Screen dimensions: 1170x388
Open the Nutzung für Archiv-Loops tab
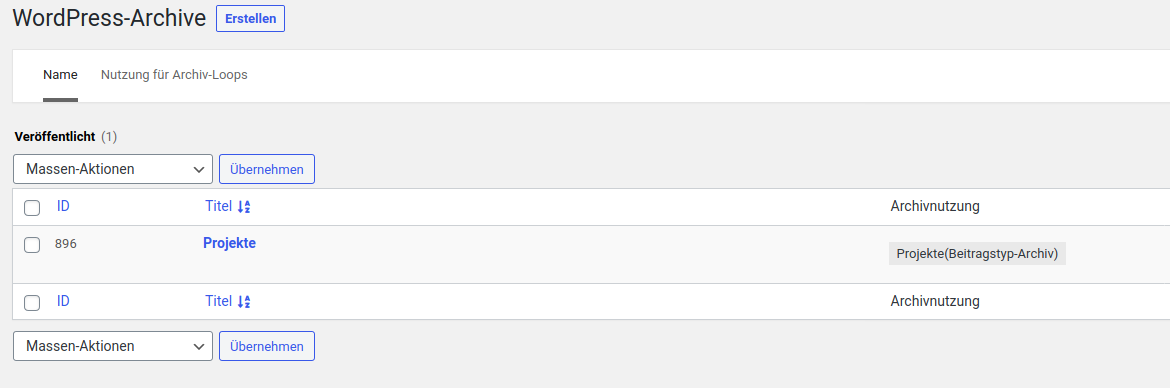(174, 75)
